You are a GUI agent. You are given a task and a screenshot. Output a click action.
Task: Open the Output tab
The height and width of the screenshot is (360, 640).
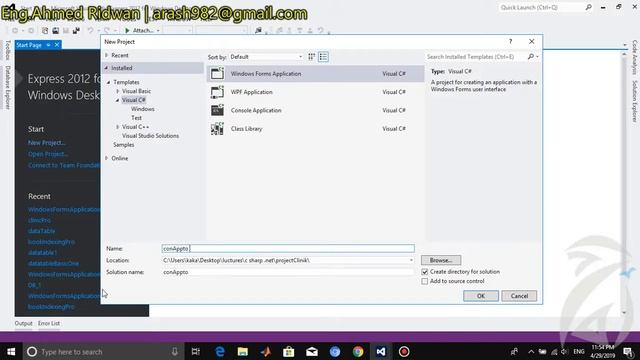click(23, 323)
